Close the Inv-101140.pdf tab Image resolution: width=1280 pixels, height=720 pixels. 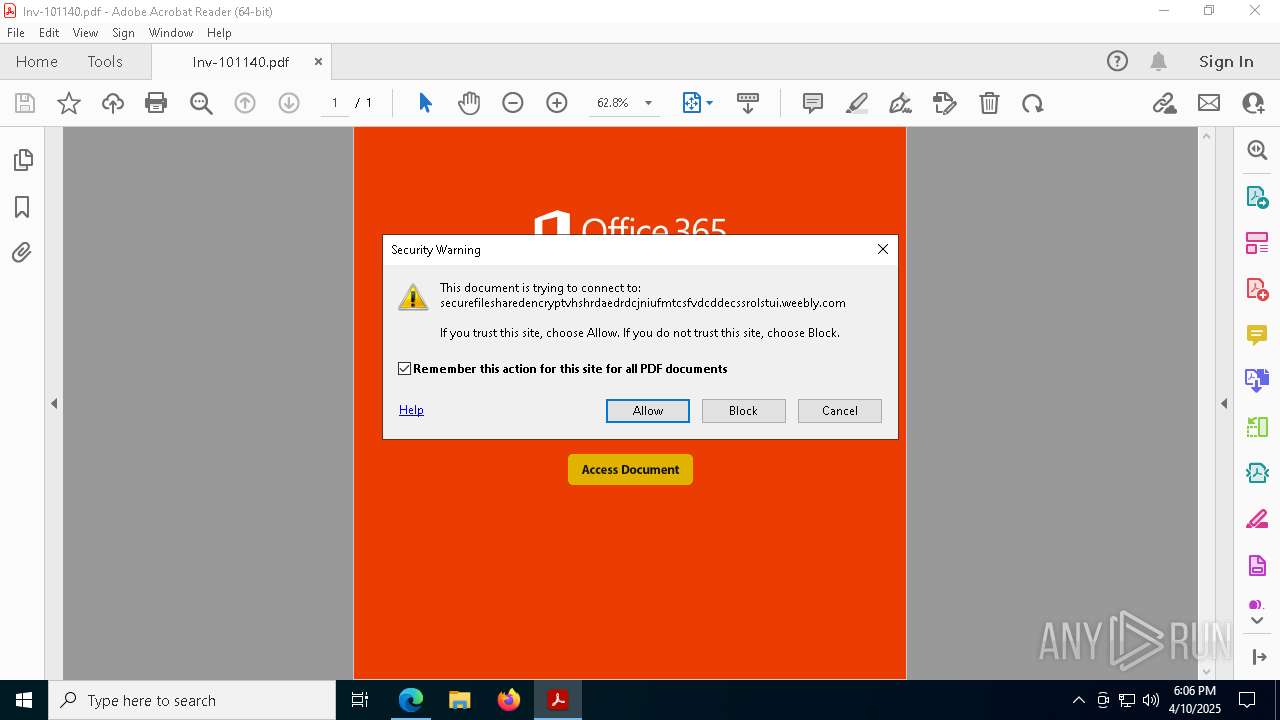(x=318, y=61)
